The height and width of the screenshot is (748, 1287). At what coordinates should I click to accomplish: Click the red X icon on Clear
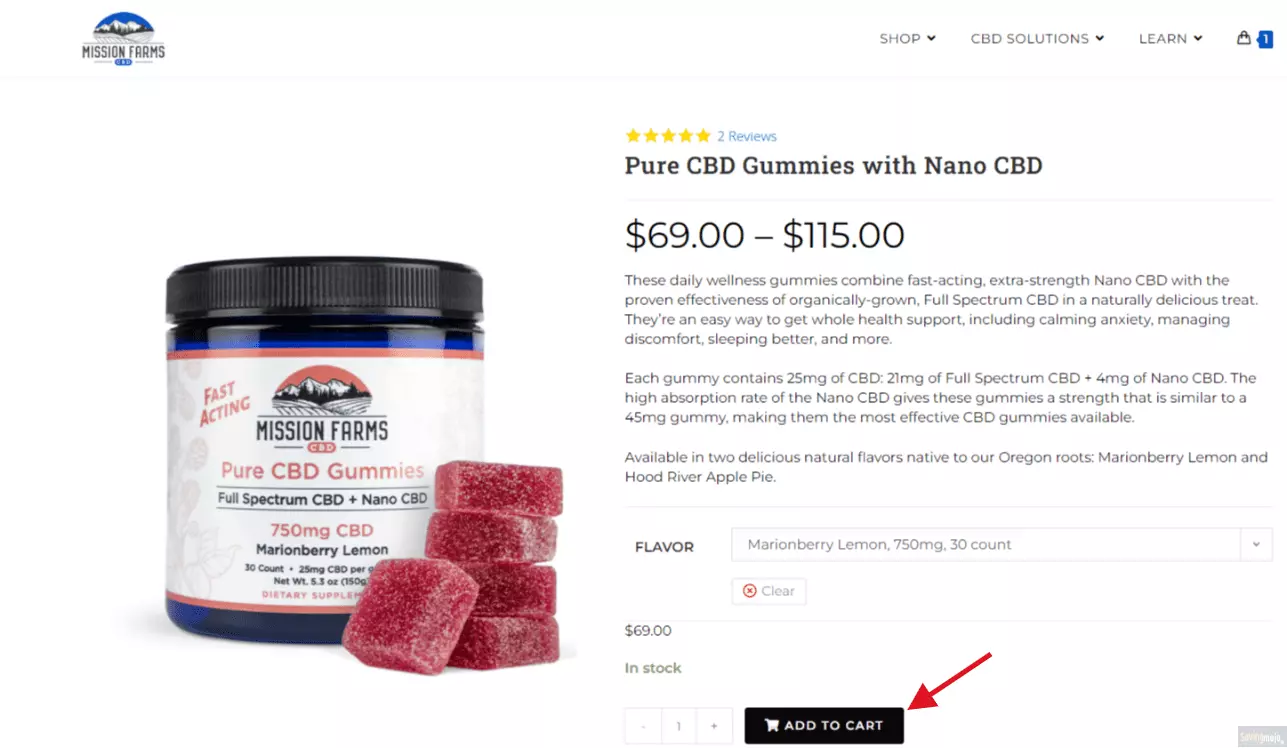[x=749, y=591]
